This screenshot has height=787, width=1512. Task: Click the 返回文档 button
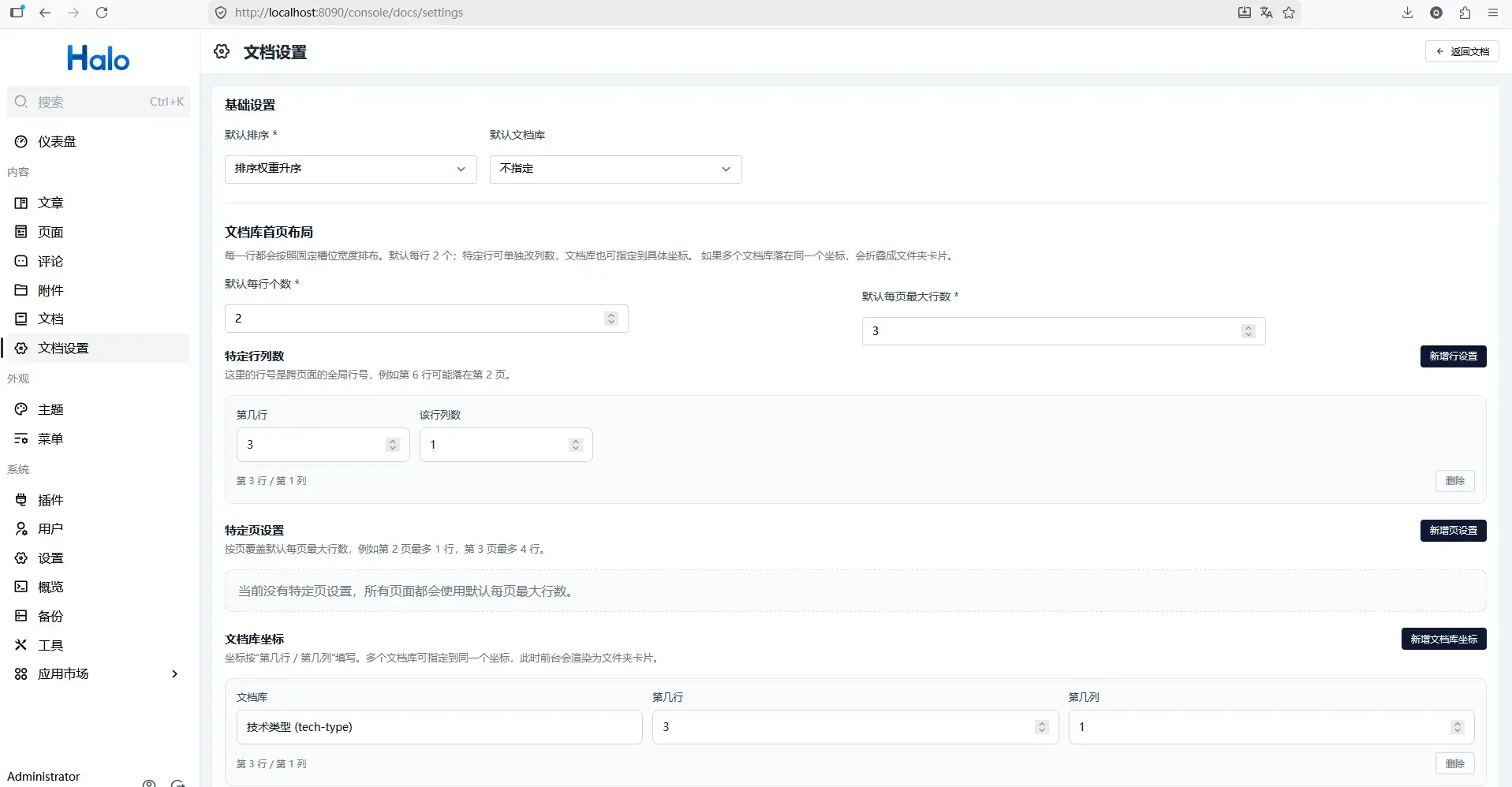click(x=1462, y=51)
